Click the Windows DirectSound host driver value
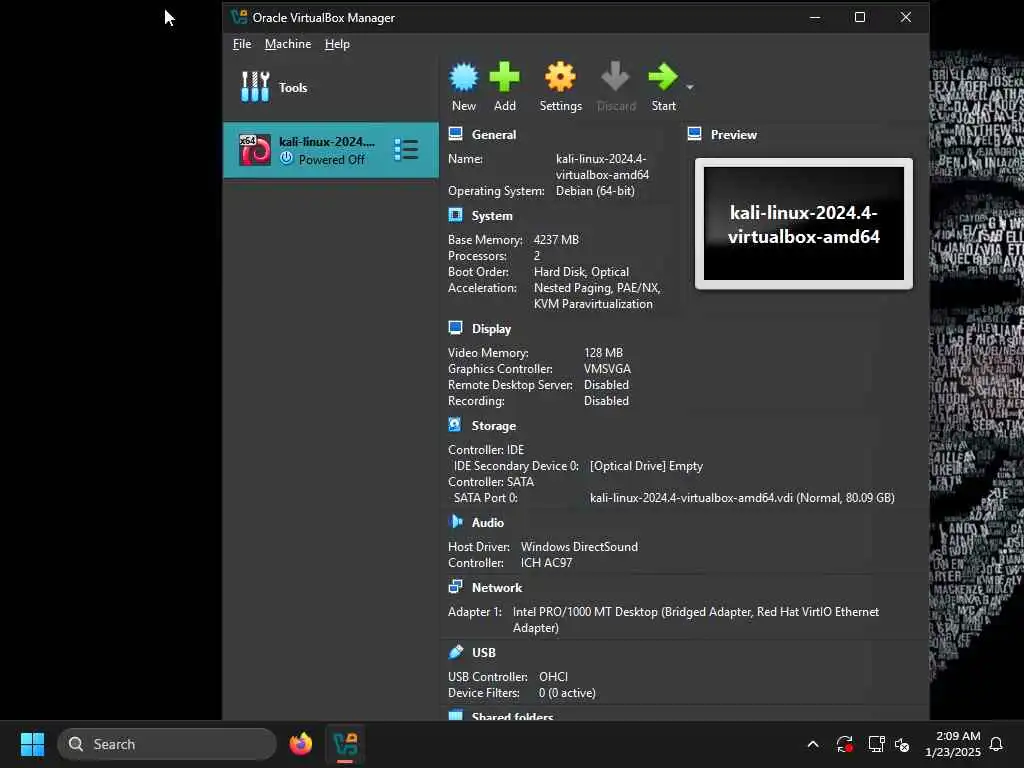 tap(579, 547)
